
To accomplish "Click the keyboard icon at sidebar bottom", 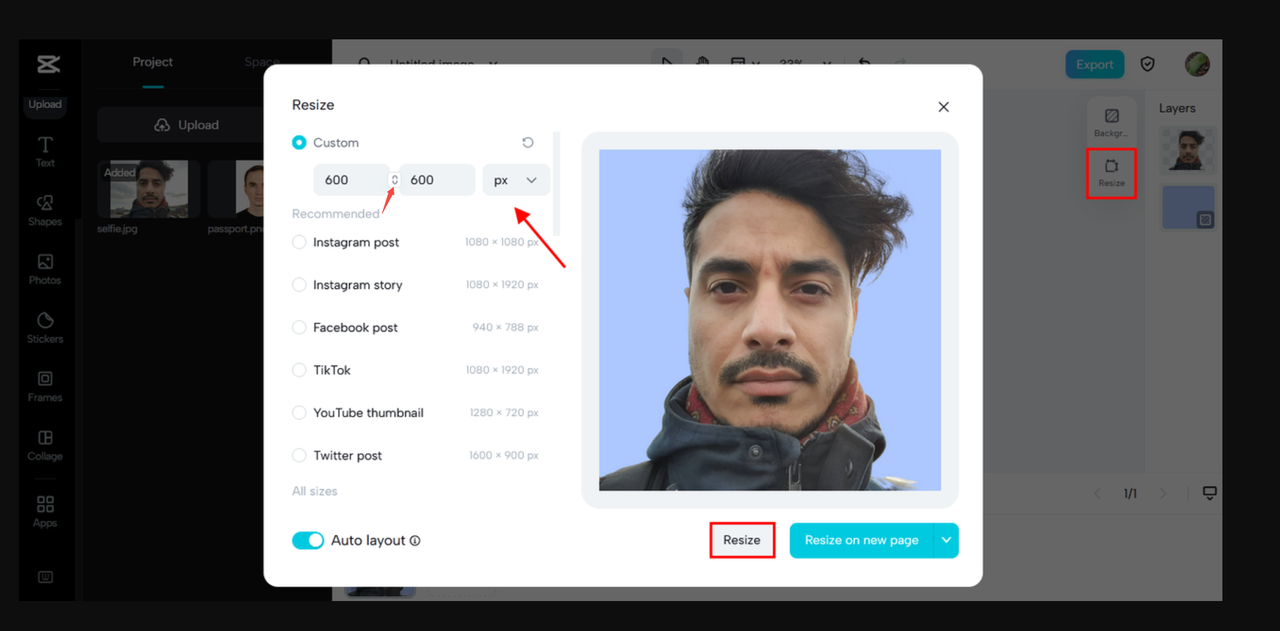I will [x=45, y=577].
